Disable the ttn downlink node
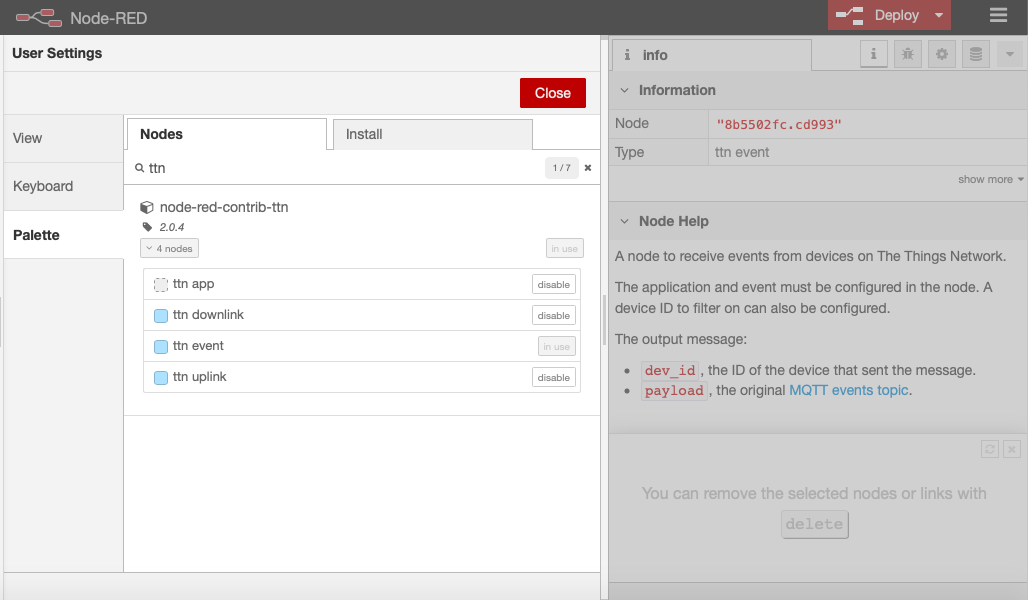Image resolution: width=1028 pixels, height=600 pixels. click(553, 315)
